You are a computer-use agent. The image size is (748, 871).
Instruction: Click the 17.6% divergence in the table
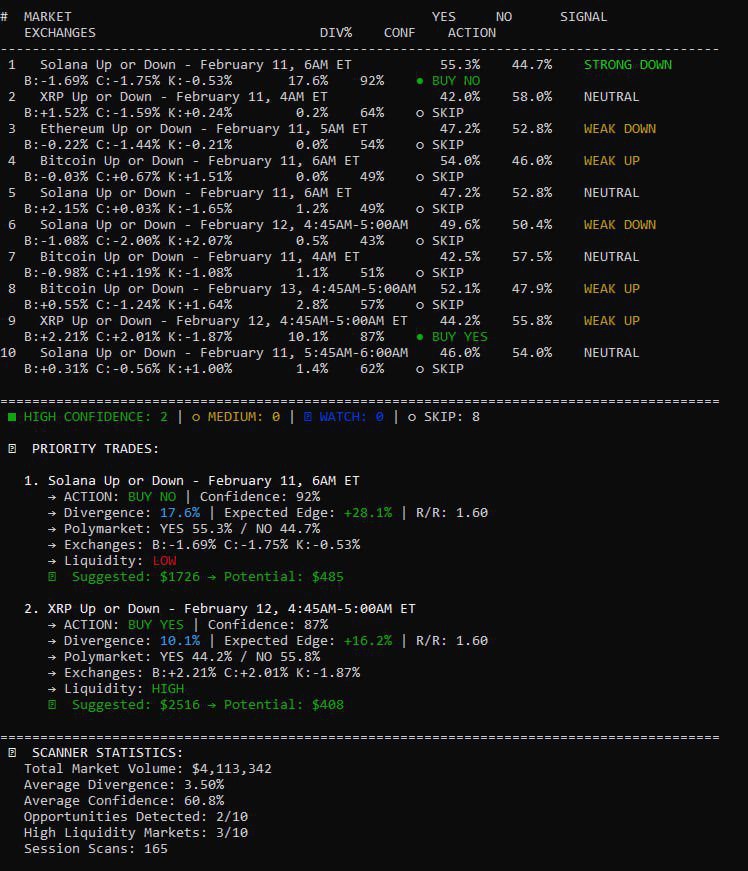308,81
